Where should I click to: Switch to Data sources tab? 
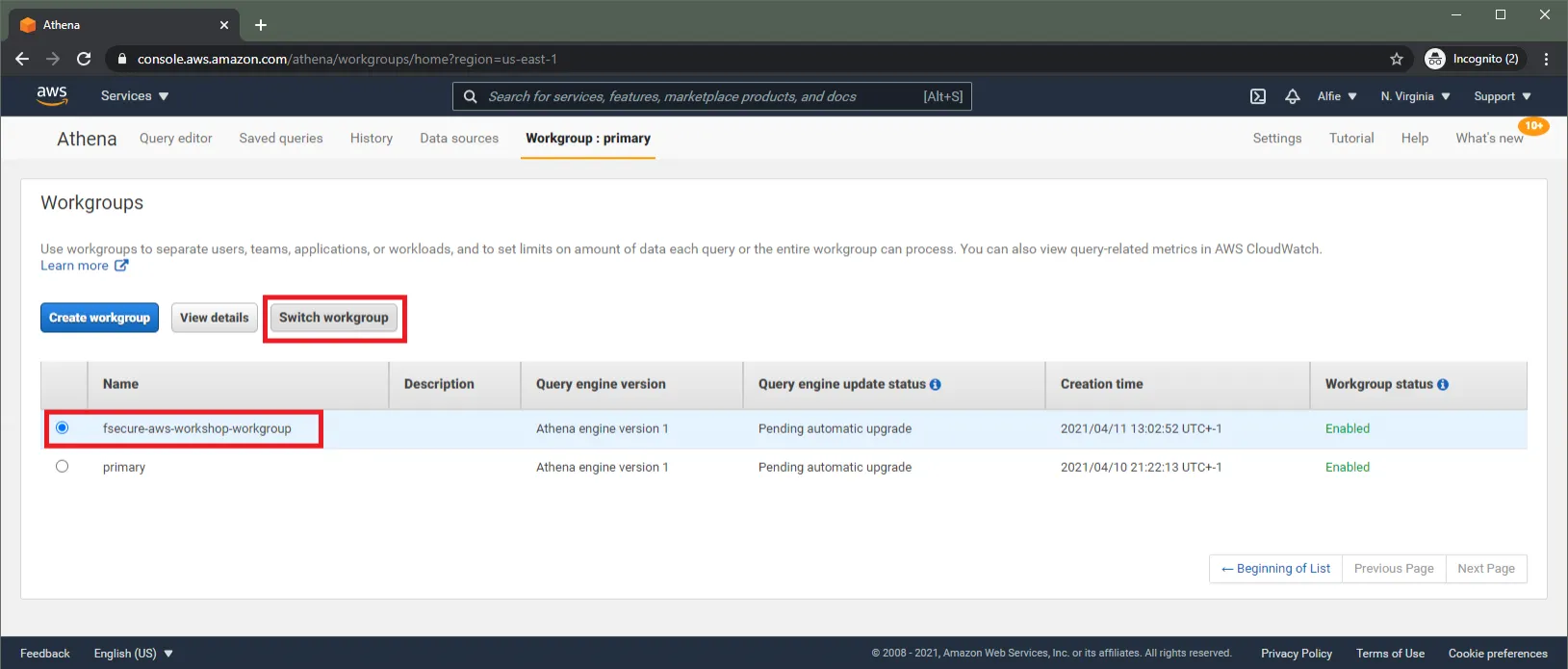[x=459, y=138]
